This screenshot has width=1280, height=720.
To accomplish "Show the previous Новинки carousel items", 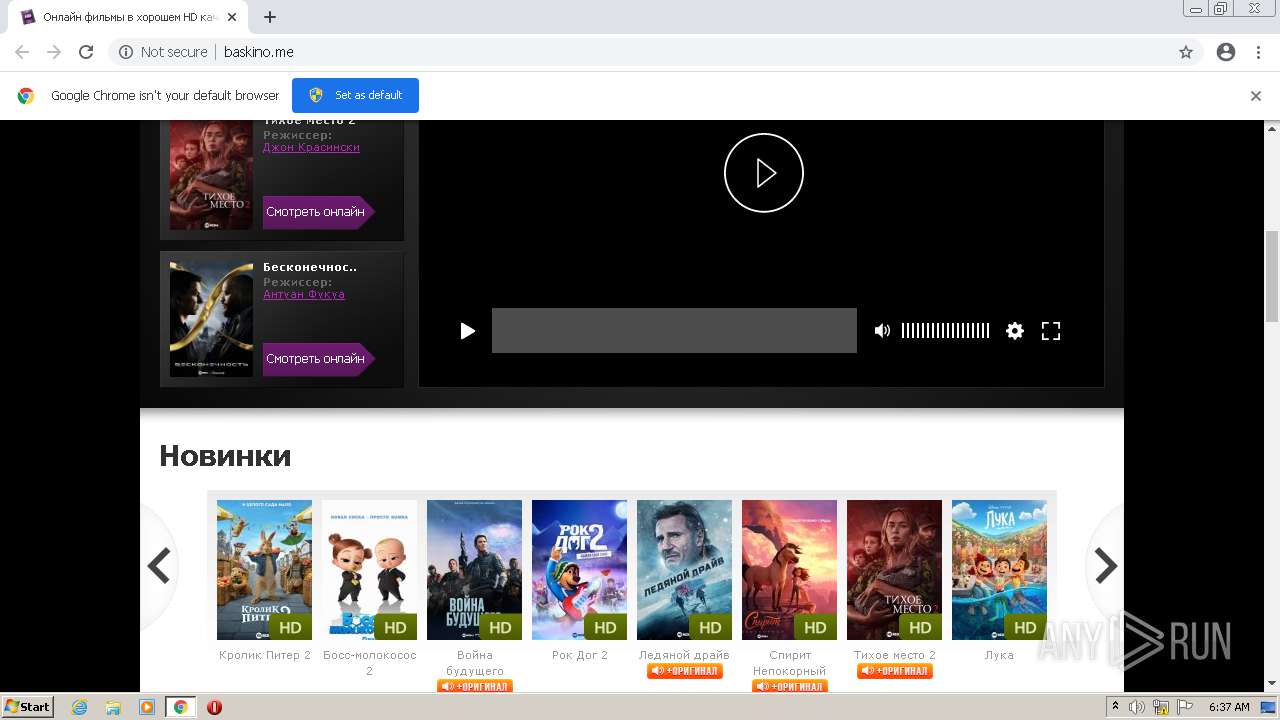I will click(x=159, y=566).
